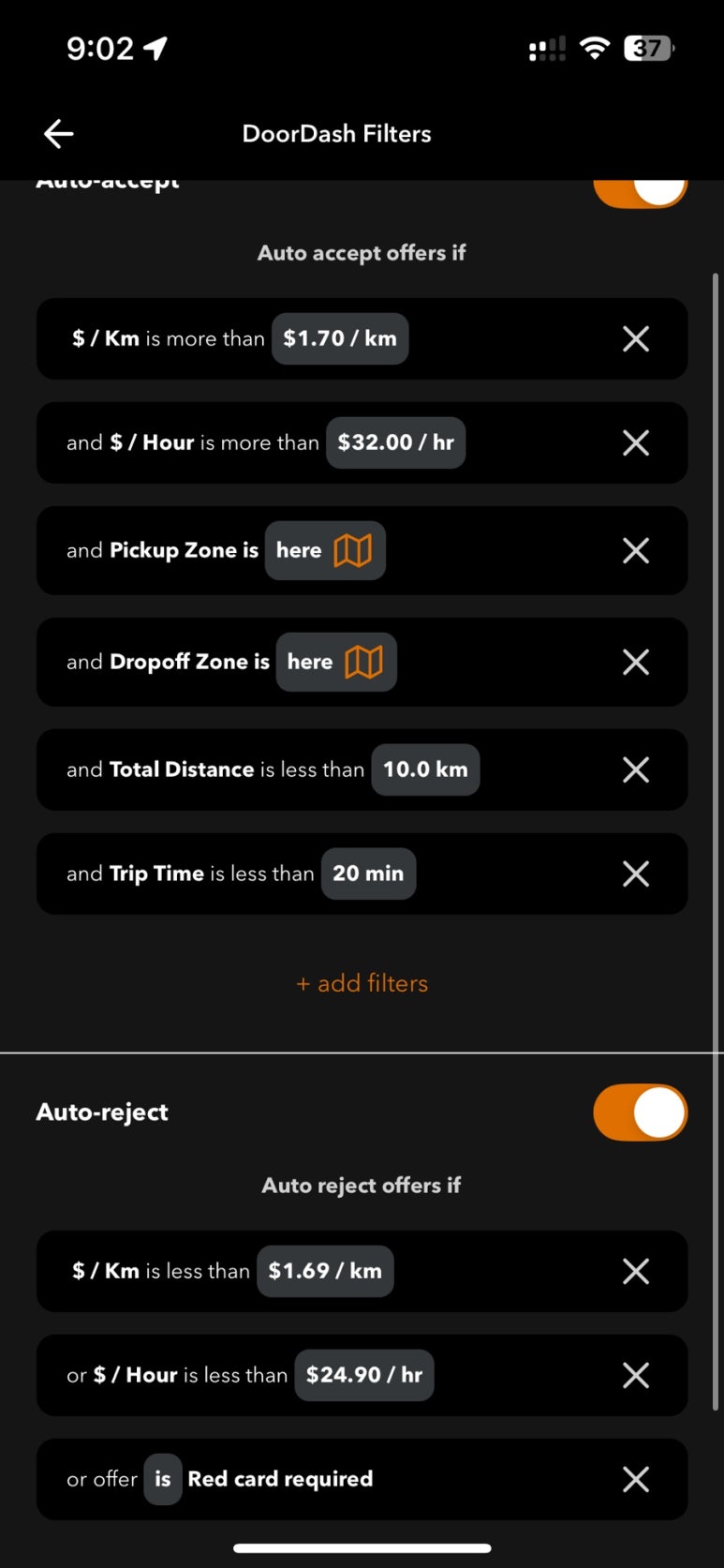Tap the + add filters link
Screen dimensions: 724x1568
(x=362, y=983)
